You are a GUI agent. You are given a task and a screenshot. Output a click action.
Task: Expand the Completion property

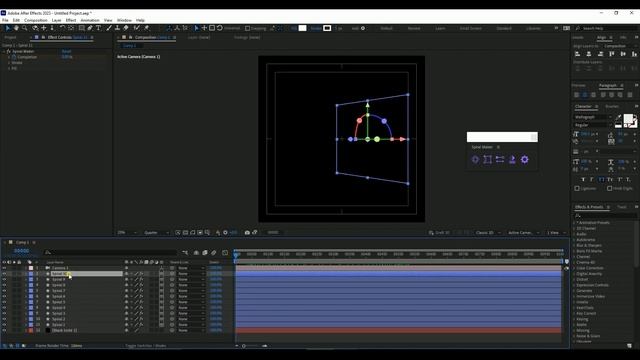(9, 57)
